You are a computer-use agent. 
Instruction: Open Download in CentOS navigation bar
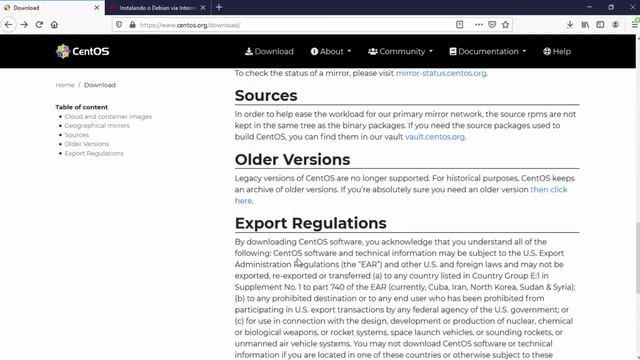(269, 51)
